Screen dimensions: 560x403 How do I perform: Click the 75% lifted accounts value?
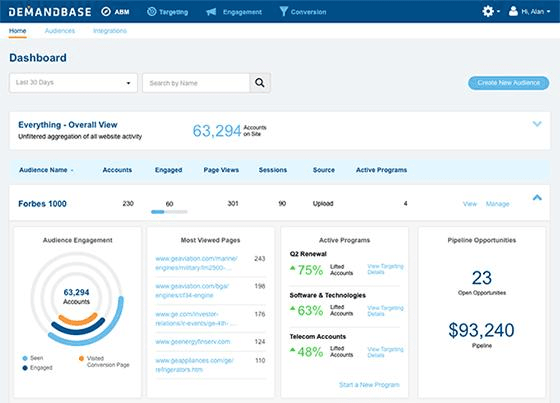coord(310,270)
